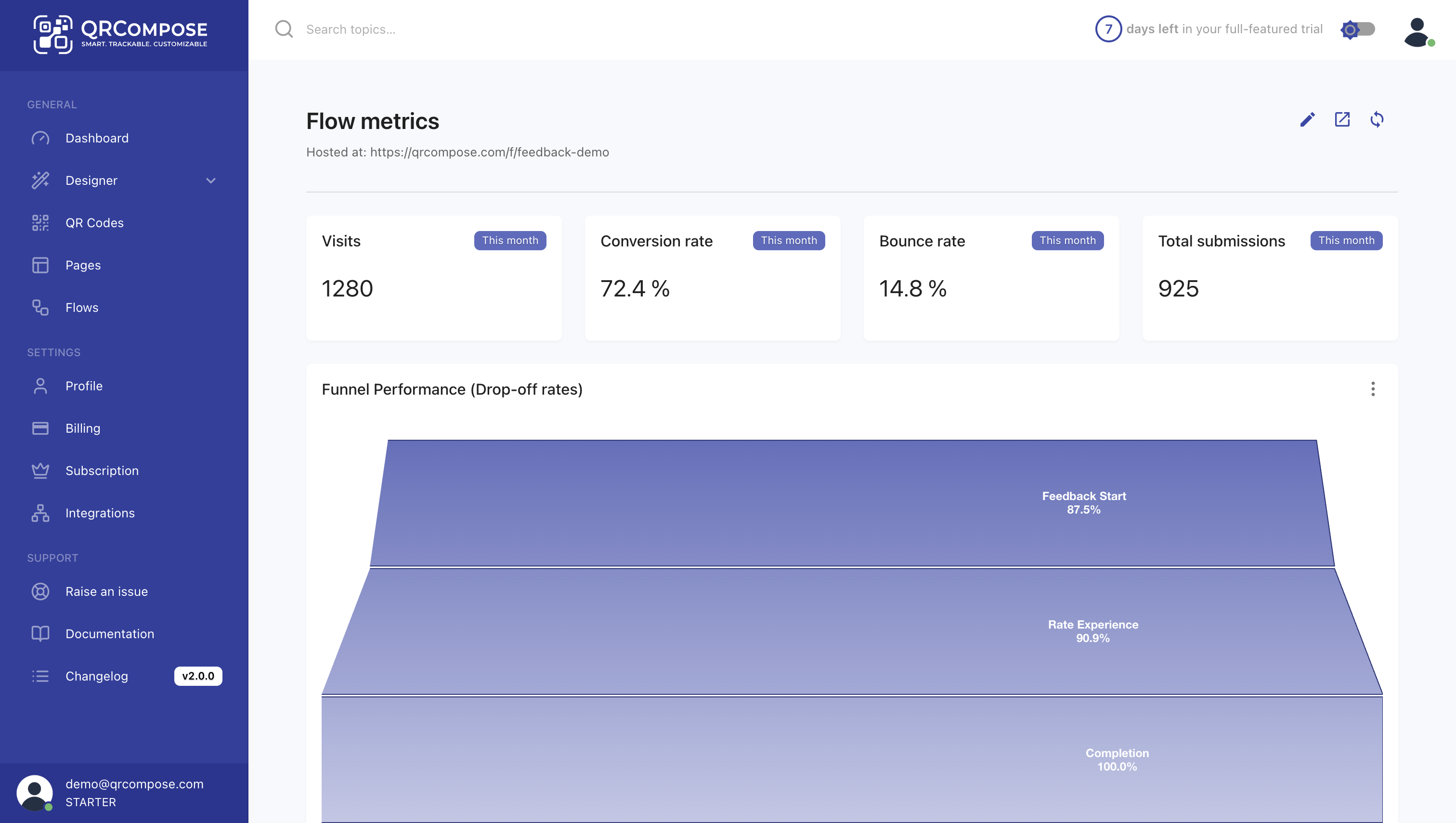Click the Integrations sidebar icon
This screenshot has height=823, width=1456.
pos(40,513)
